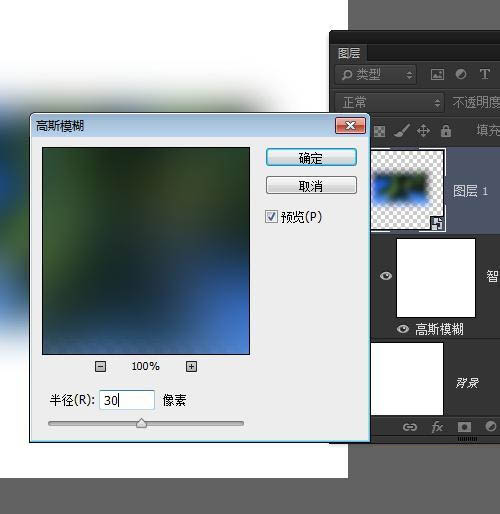Open the 正常 blend mode dropdown

click(x=389, y=102)
